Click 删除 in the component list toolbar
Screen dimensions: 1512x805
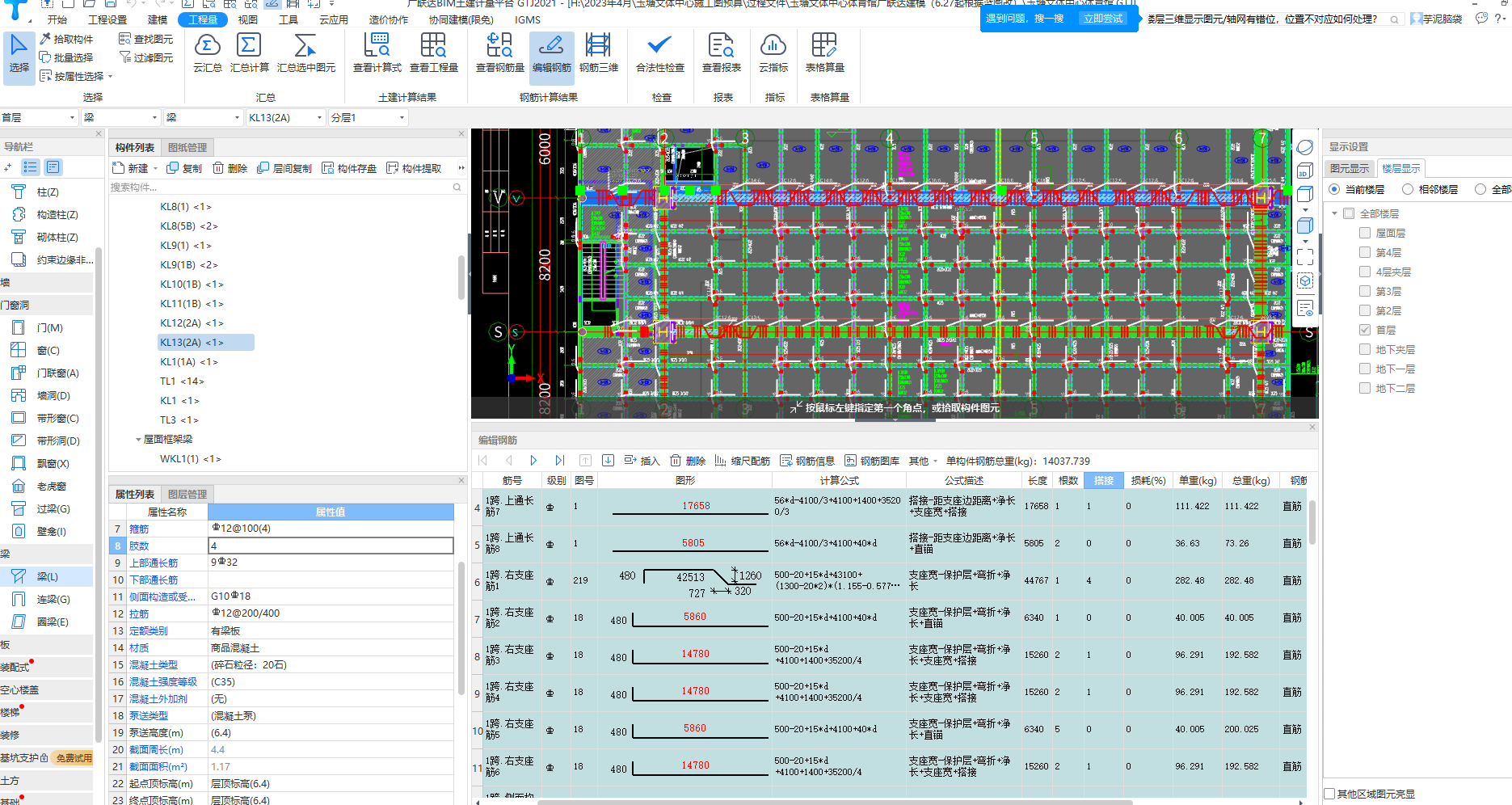coord(230,168)
